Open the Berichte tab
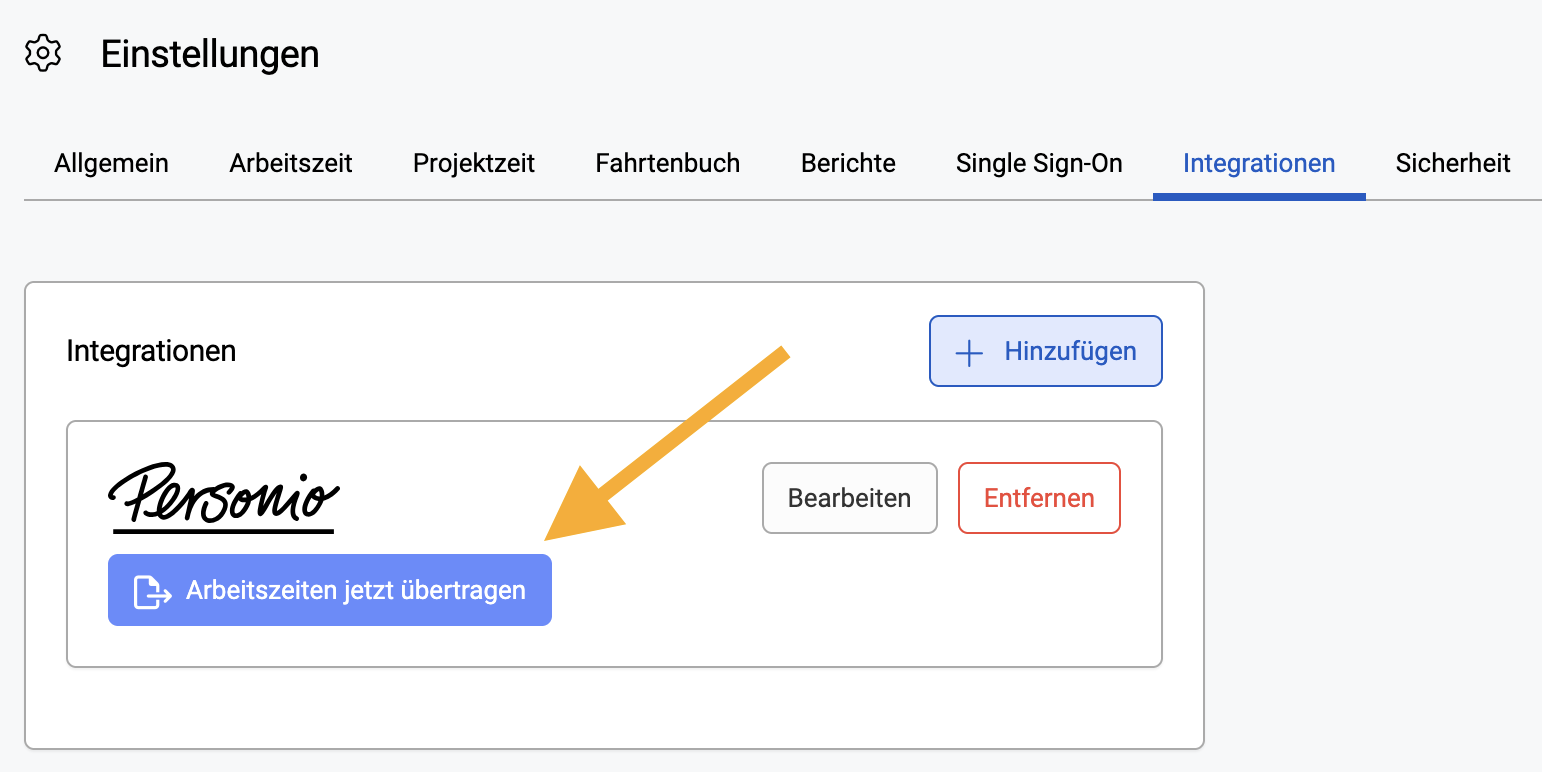Viewport: 1542px width, 772px height. point(848,163)
